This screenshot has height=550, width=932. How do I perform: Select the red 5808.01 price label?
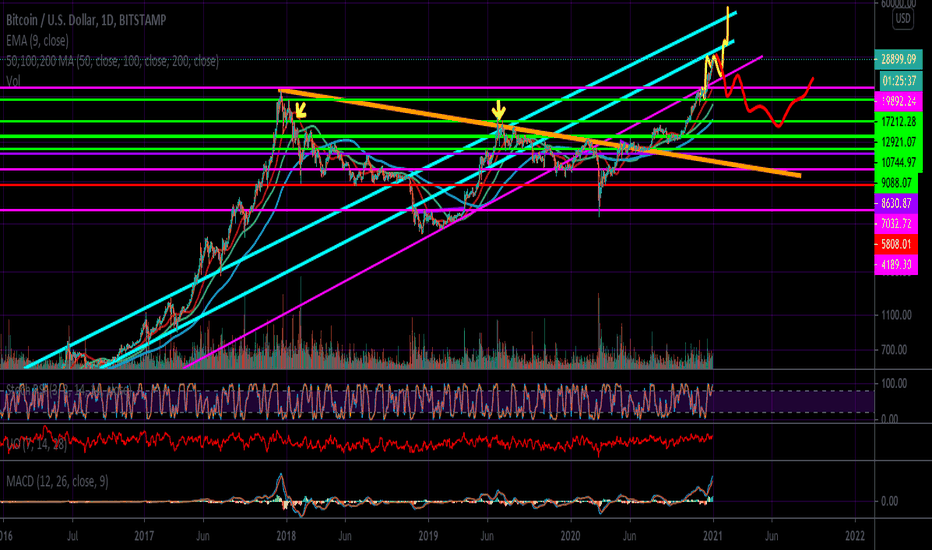pyautogui.click(x=896, y=244)
